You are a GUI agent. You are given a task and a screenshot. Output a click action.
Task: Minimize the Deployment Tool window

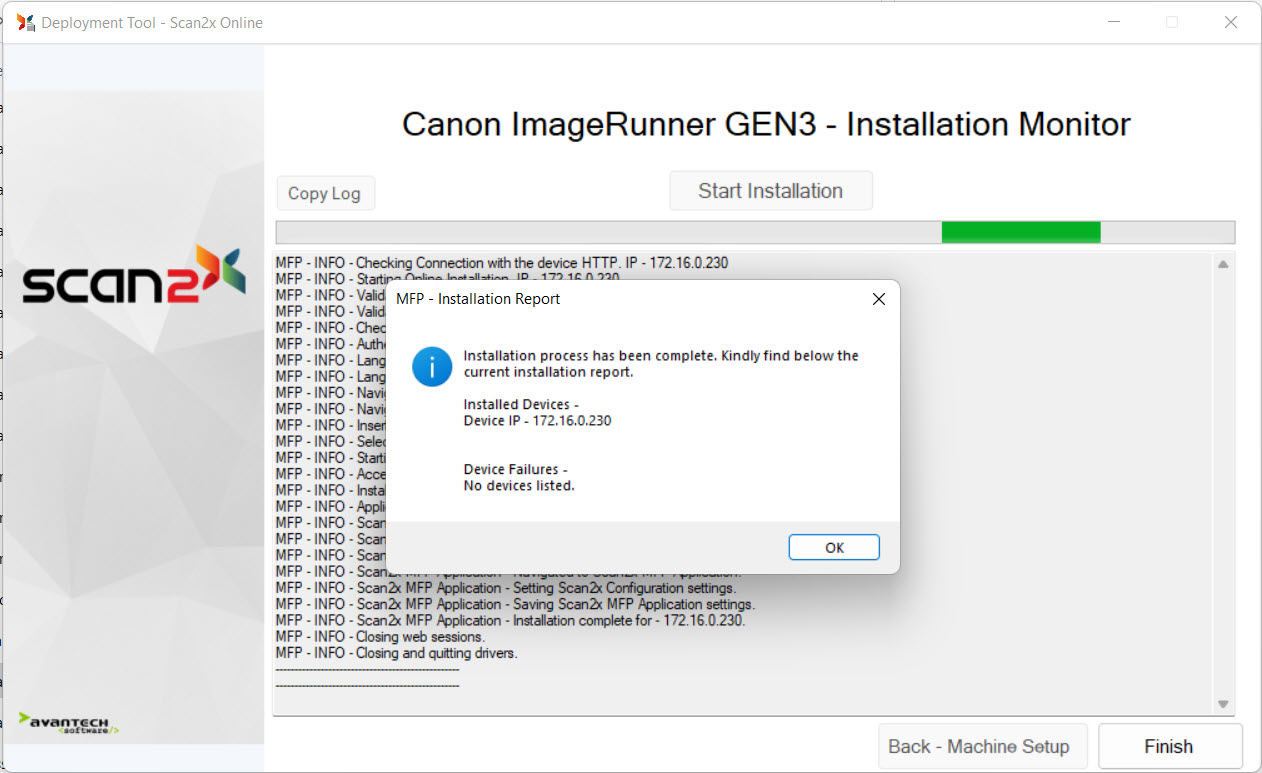pyautogui.click(x=1114, y=22)
